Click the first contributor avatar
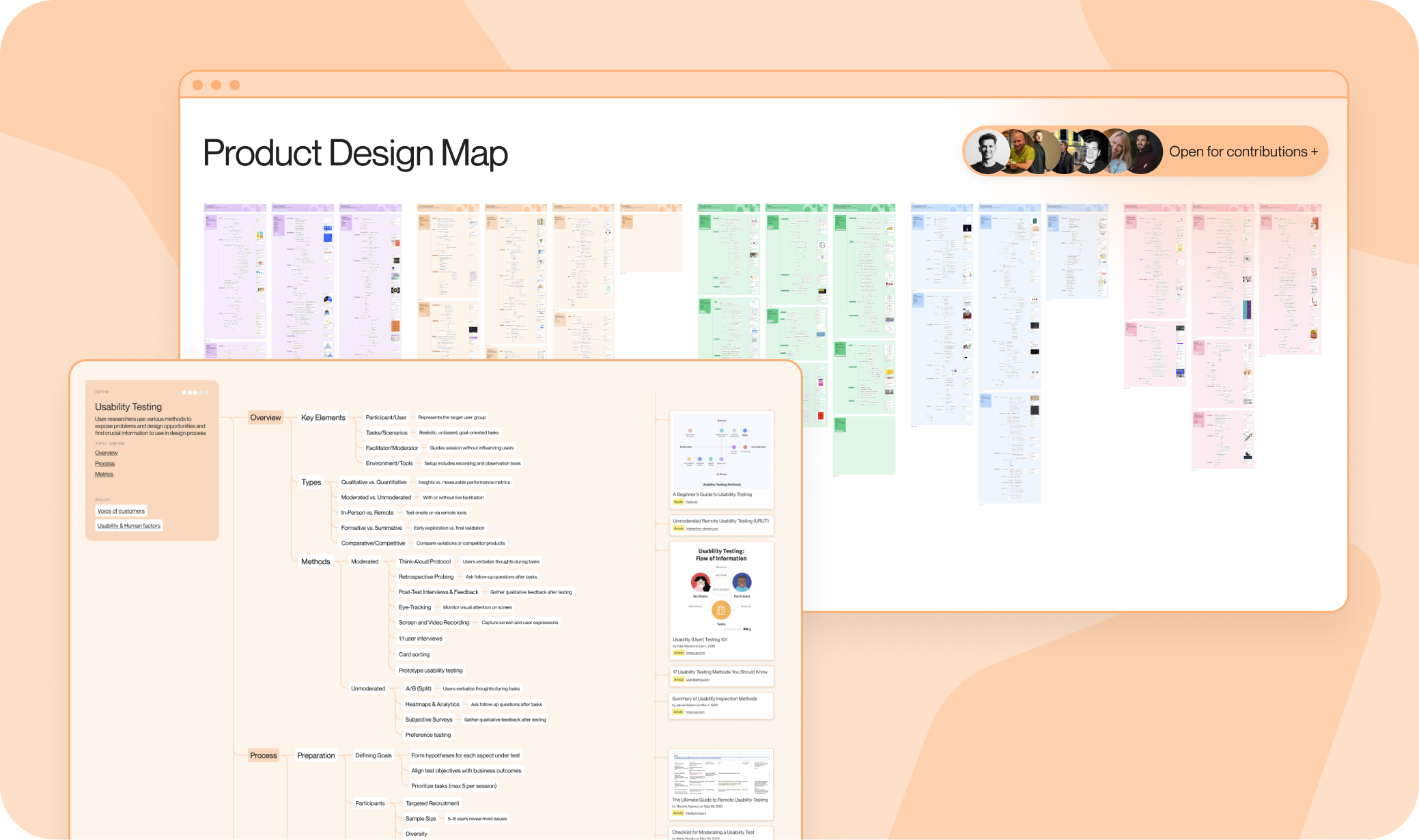The height and width of the screenshot is (840, 1419). tap(987, 151)
